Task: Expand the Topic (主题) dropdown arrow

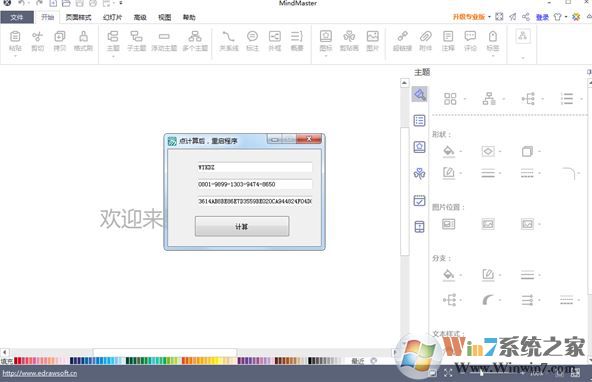Action: tap(113, 56)
